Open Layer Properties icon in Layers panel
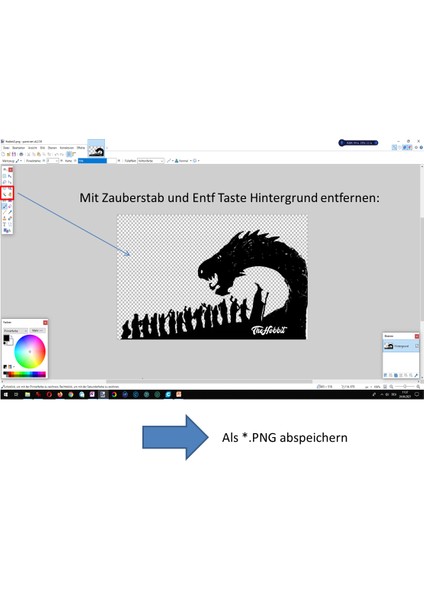Viewport: 424px width, 600px height. [x=416, y=375]
